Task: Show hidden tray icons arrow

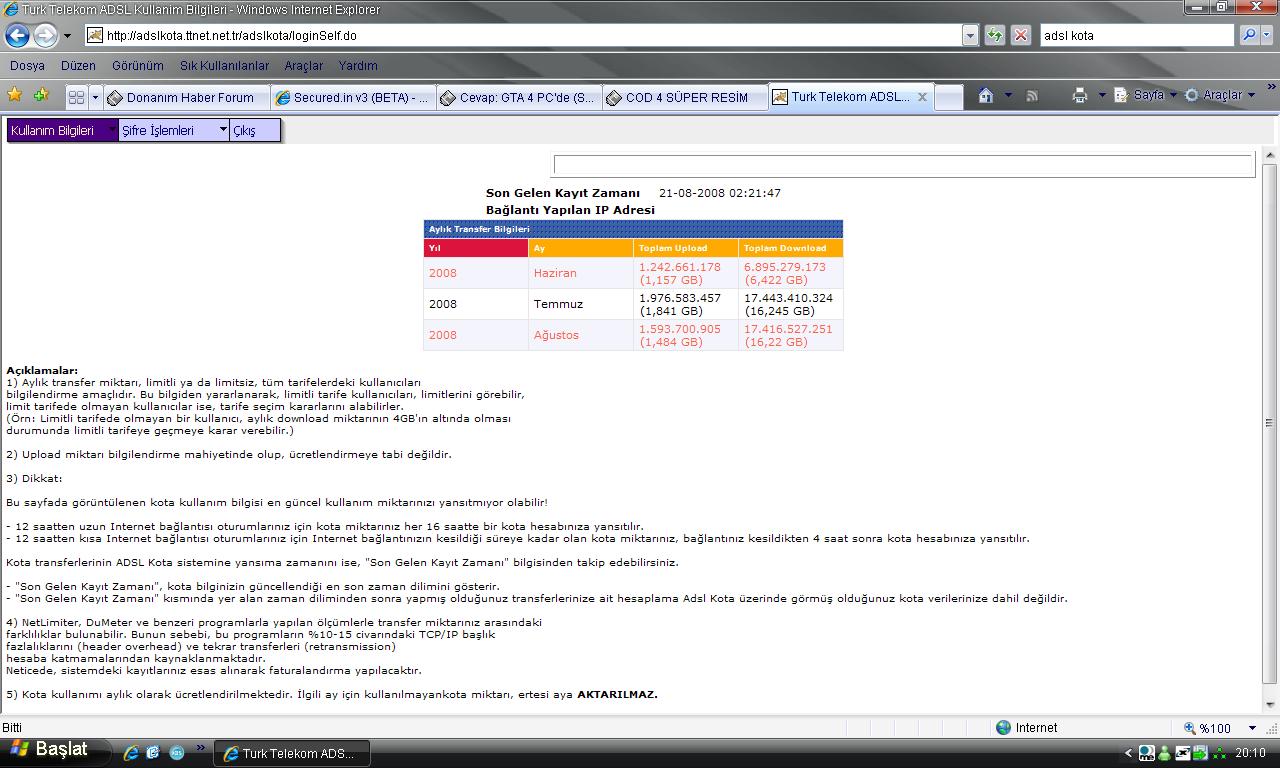Action: tap(1129, 753)
